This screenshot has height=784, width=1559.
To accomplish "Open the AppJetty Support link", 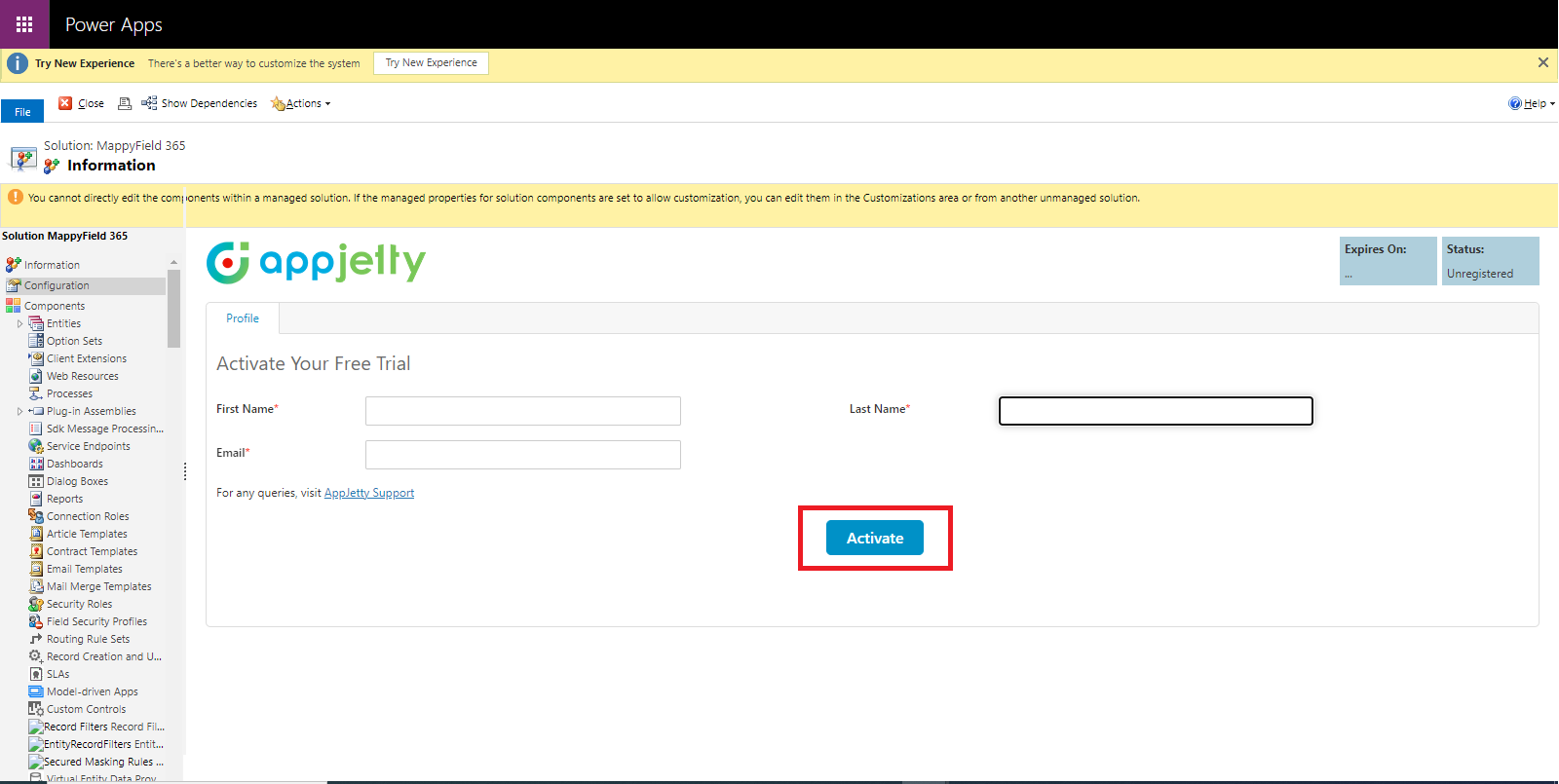I will 368,493.
